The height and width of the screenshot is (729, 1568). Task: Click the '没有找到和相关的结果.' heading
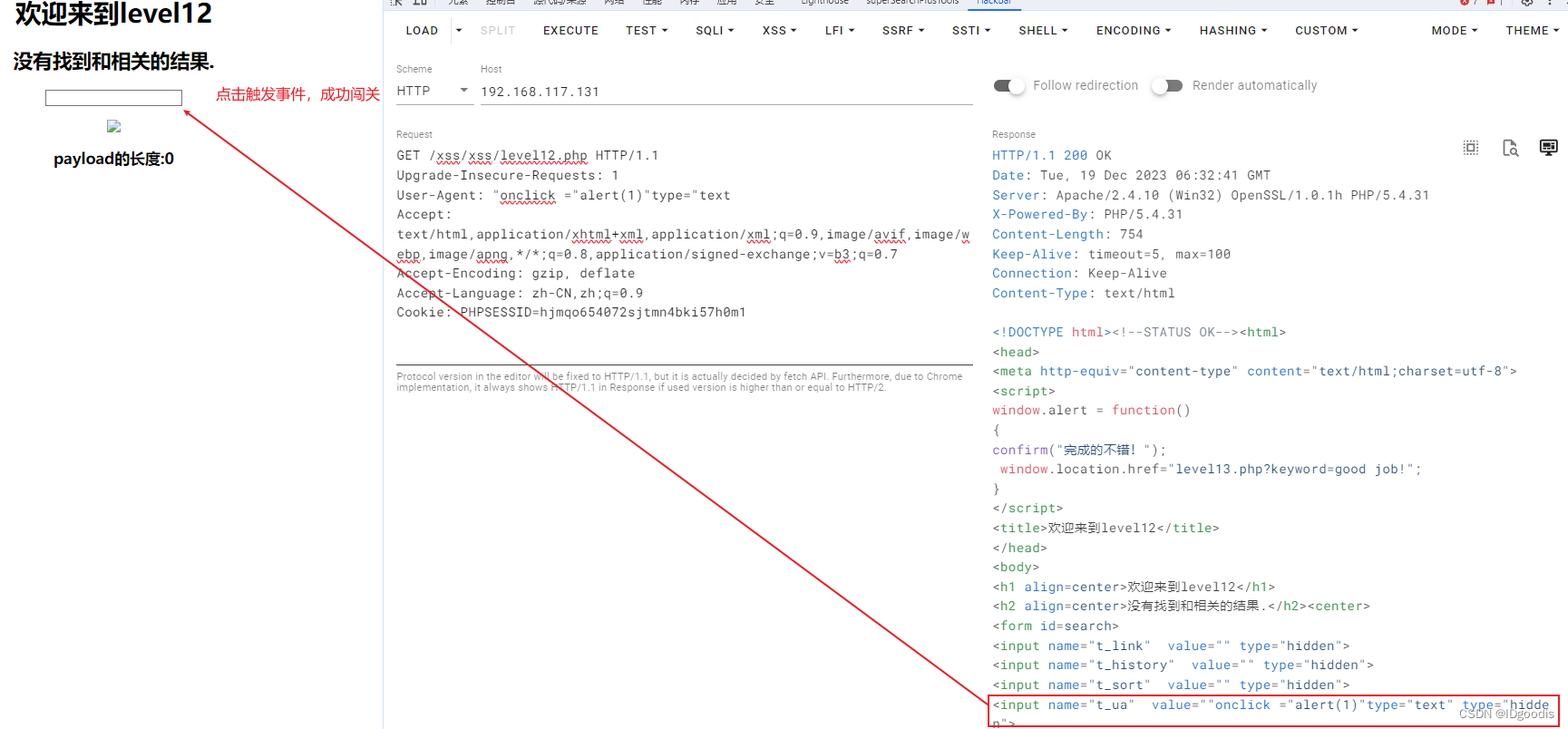(113, 62)
